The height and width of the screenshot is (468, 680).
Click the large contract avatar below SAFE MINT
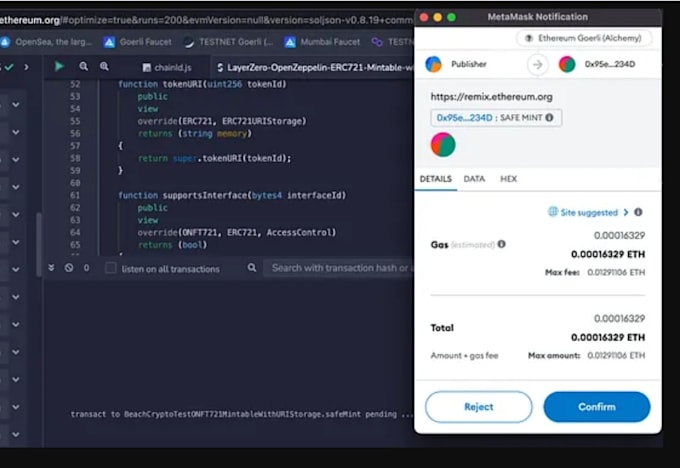pyautogui.click(x=443, y=144)
